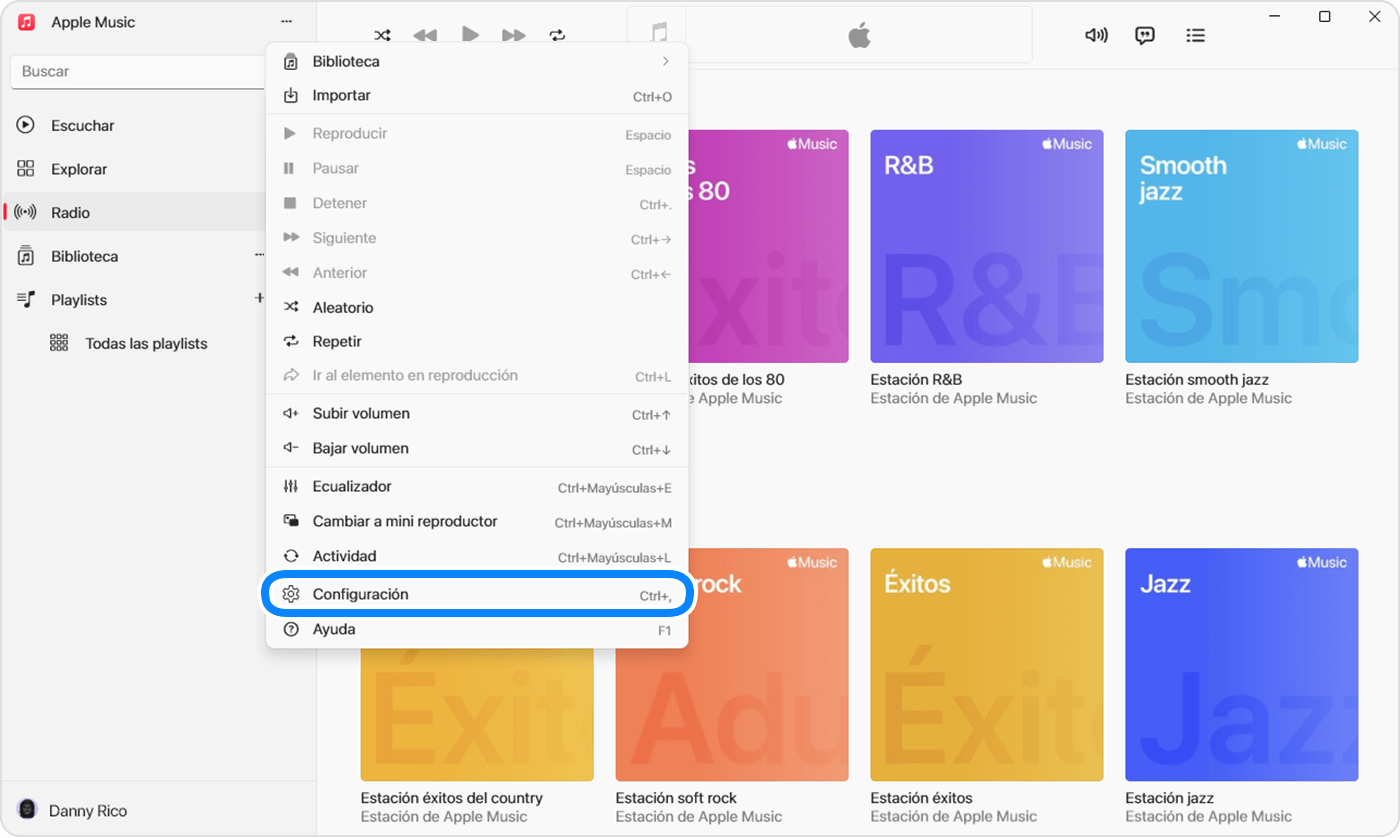This screenshot has height=838, width=1400.
Task: Click the Estación jazz title
Action: point(1169,798)
